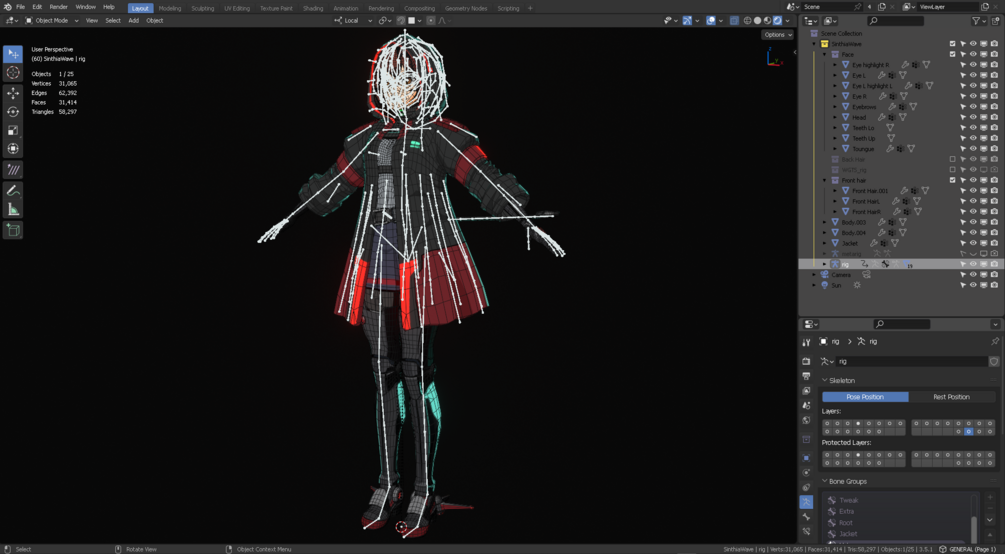Click the Rest Position button
The image size is (1005, 554).
coord(951,397)
